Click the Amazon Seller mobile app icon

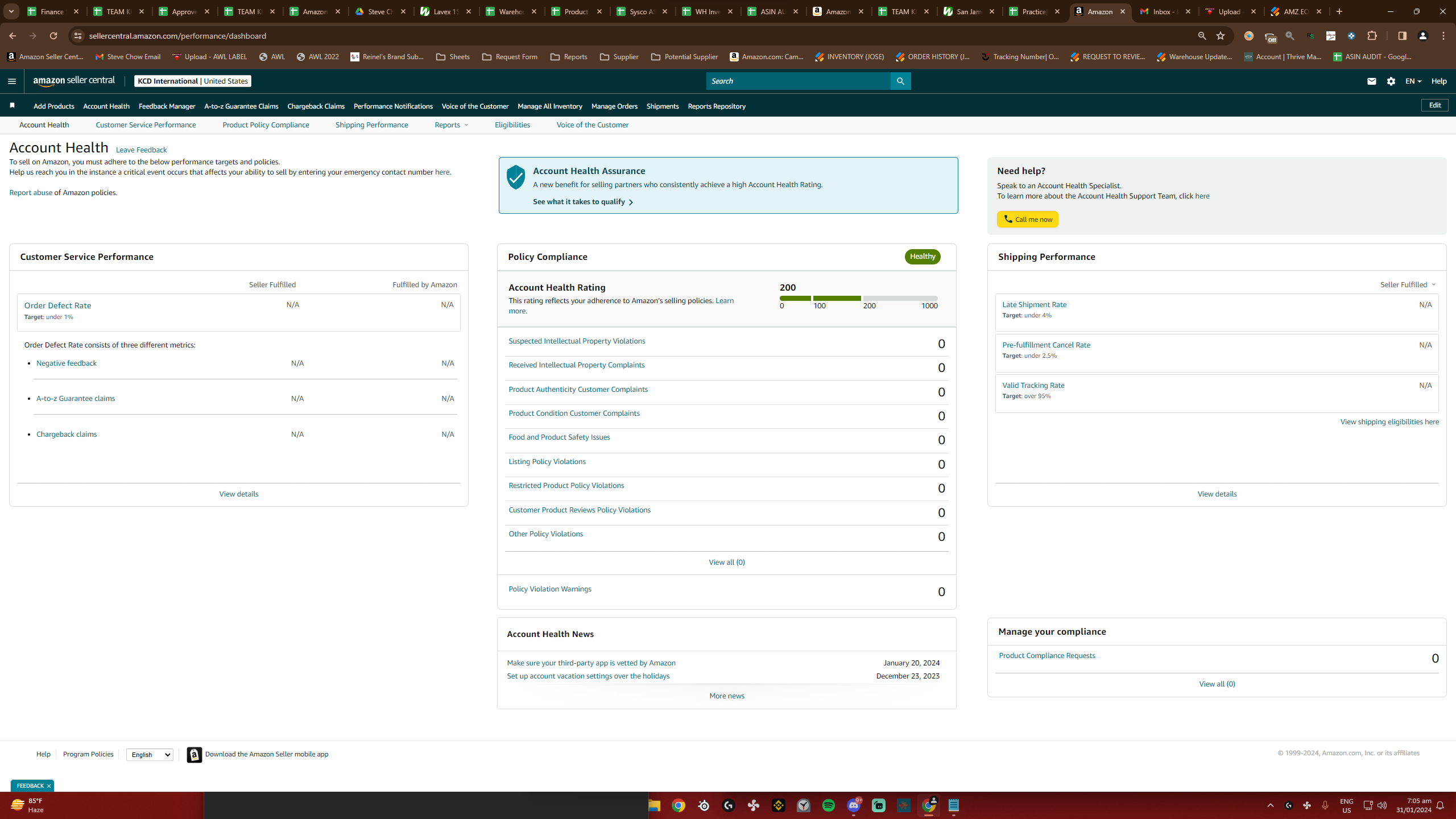click(x=195, y=754)
